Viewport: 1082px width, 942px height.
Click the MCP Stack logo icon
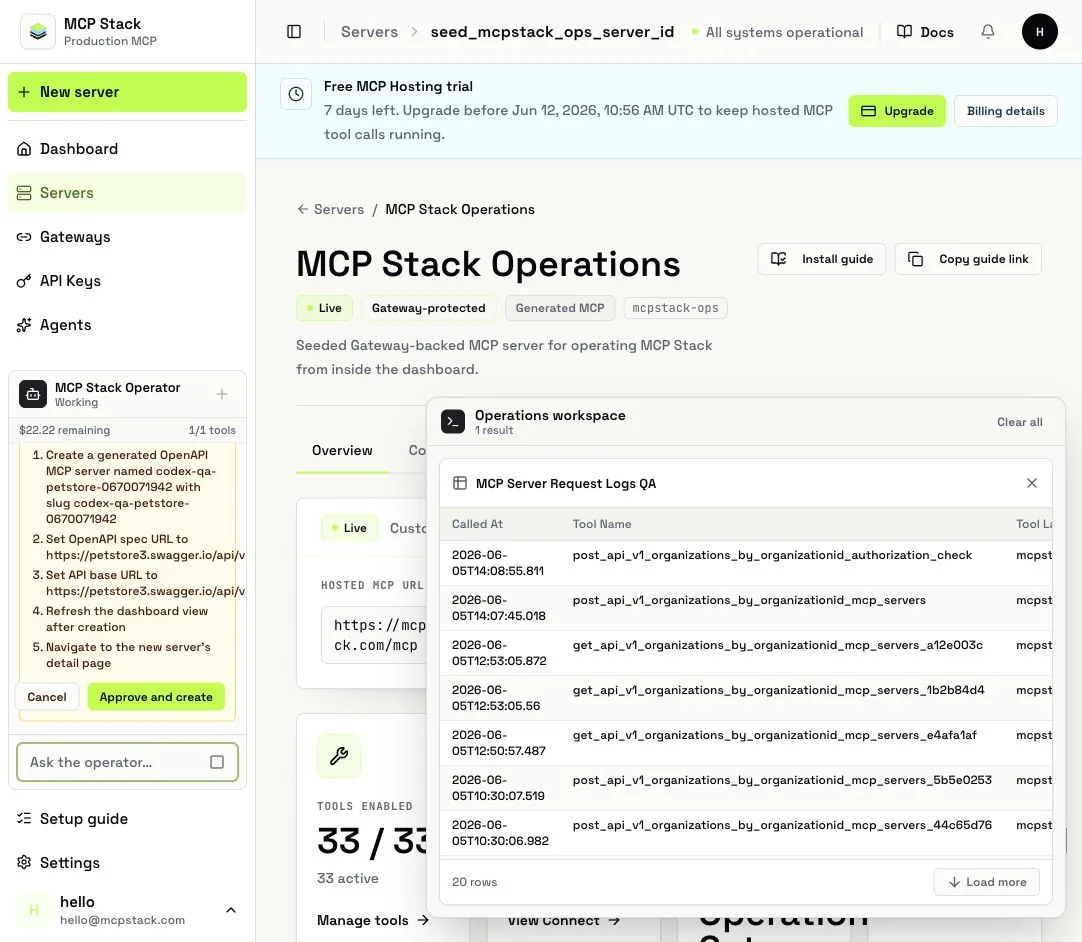point(37,32)
